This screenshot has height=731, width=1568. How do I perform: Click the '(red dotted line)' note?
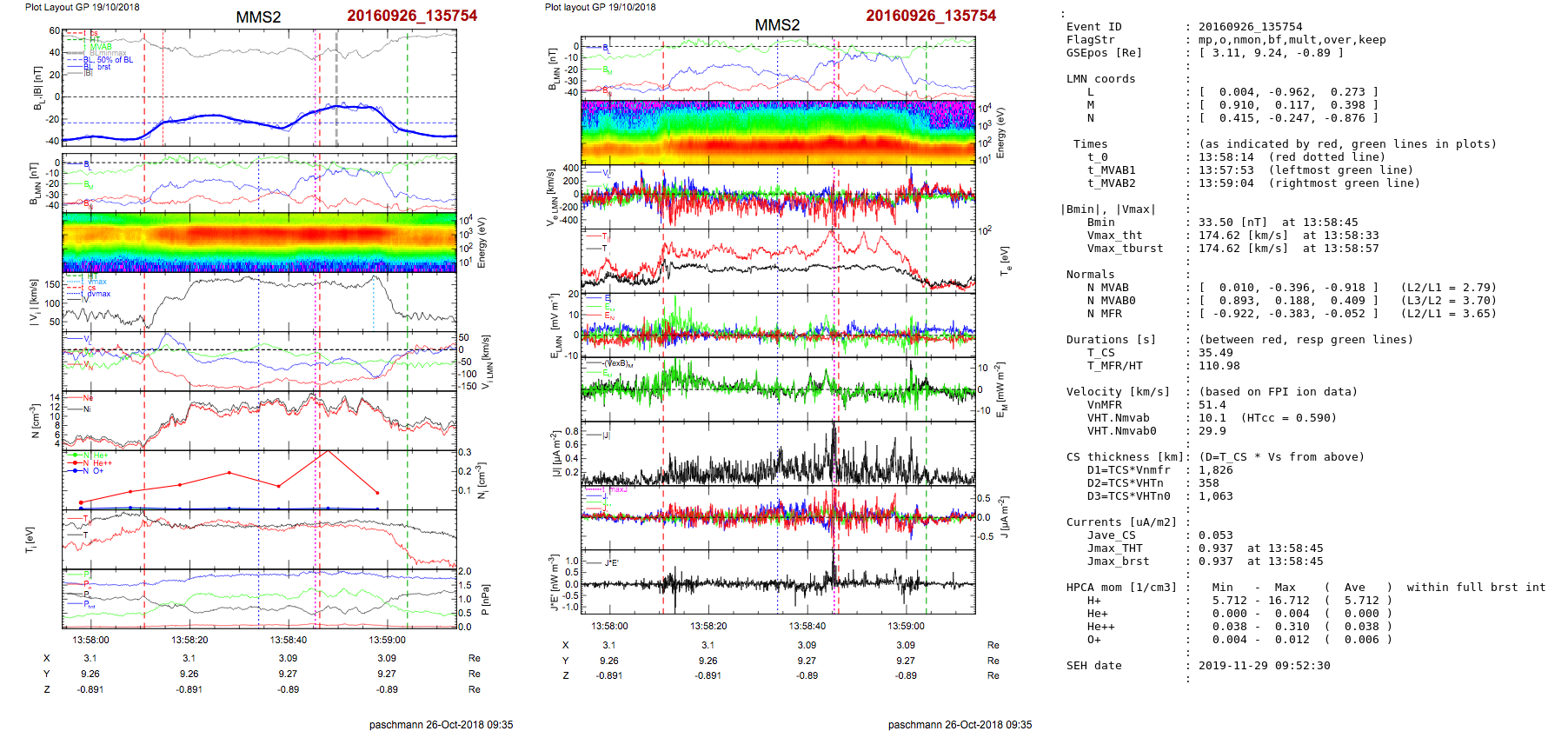(1326, 157)
